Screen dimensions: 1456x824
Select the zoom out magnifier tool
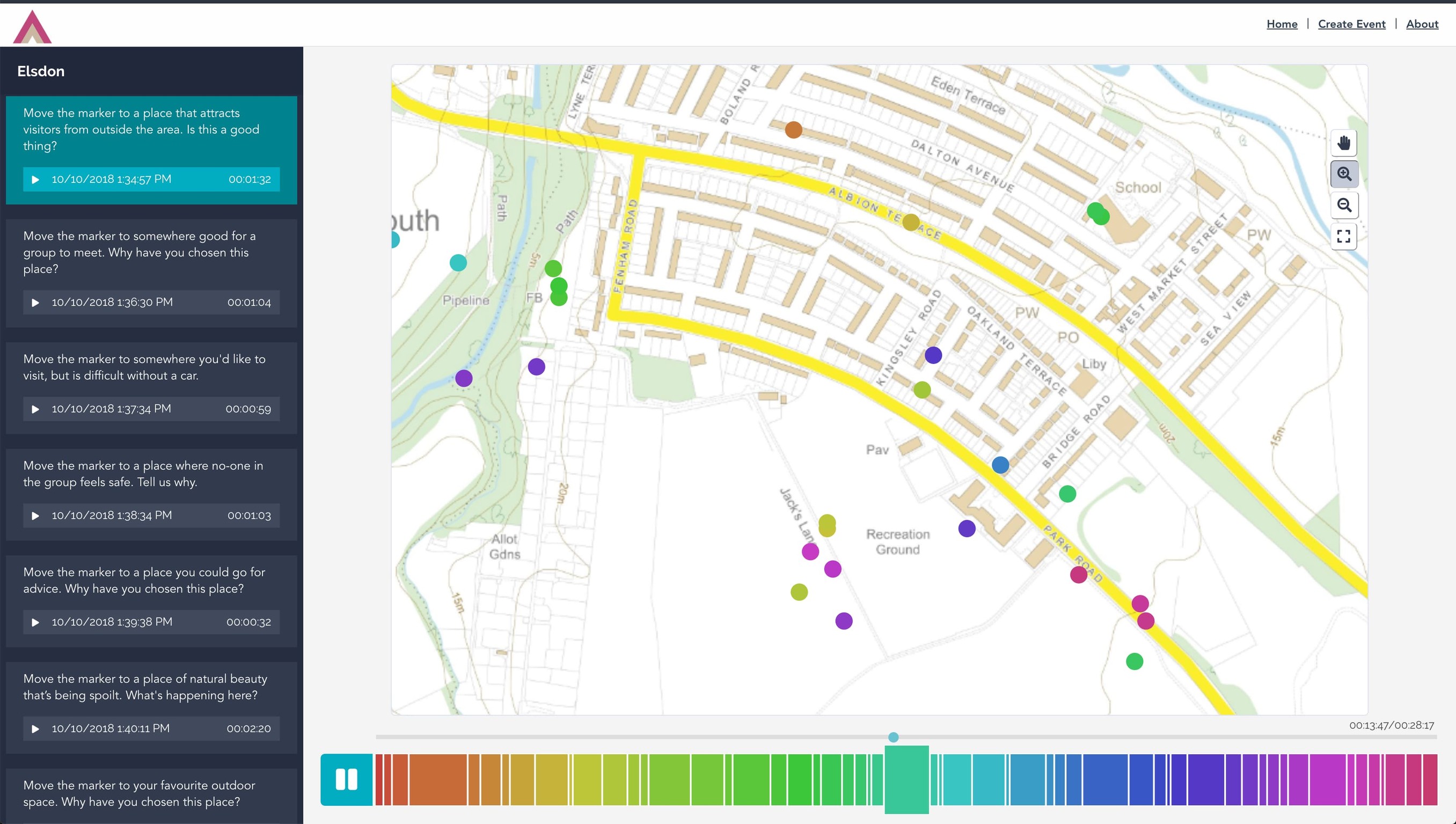1344,205
